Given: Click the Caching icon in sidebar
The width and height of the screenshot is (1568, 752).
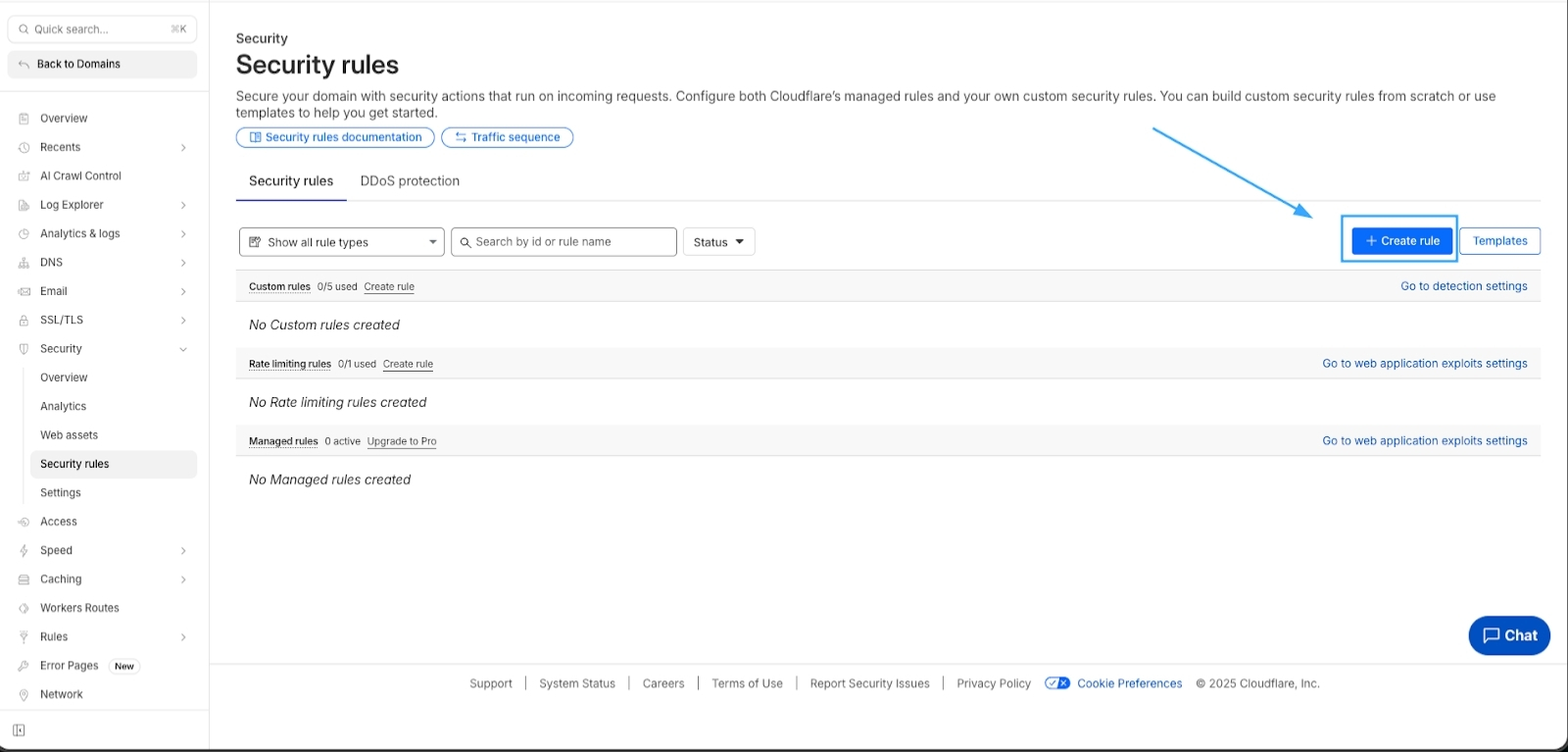Looking at the screenshot, I should pos(24,579).
